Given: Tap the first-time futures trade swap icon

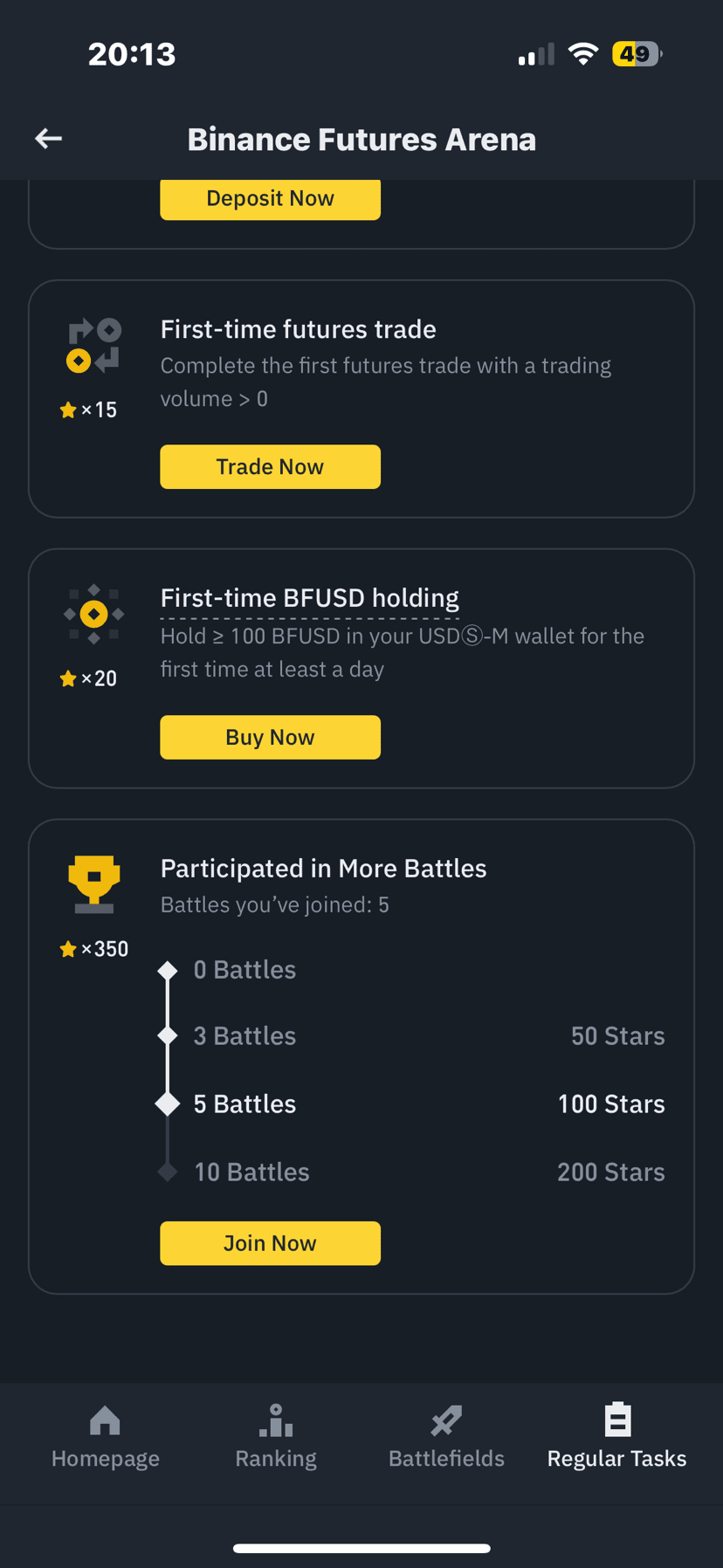Looking at the screenshot, I should tap(94, 346).
